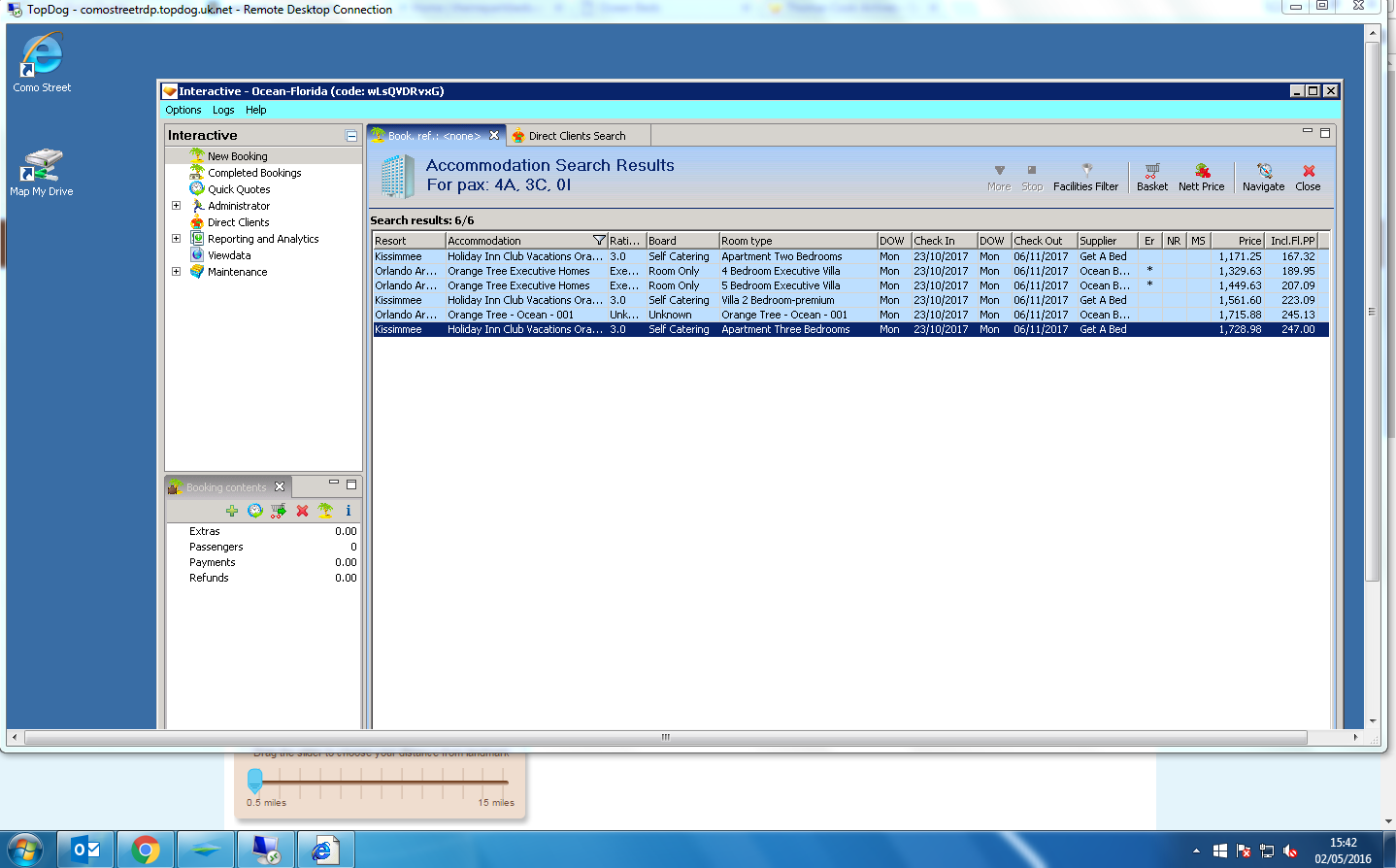The width and height of the screenshot is (1396, 868).
Task: Show info via the blue i icon
Action: click(x=349, y=511)
